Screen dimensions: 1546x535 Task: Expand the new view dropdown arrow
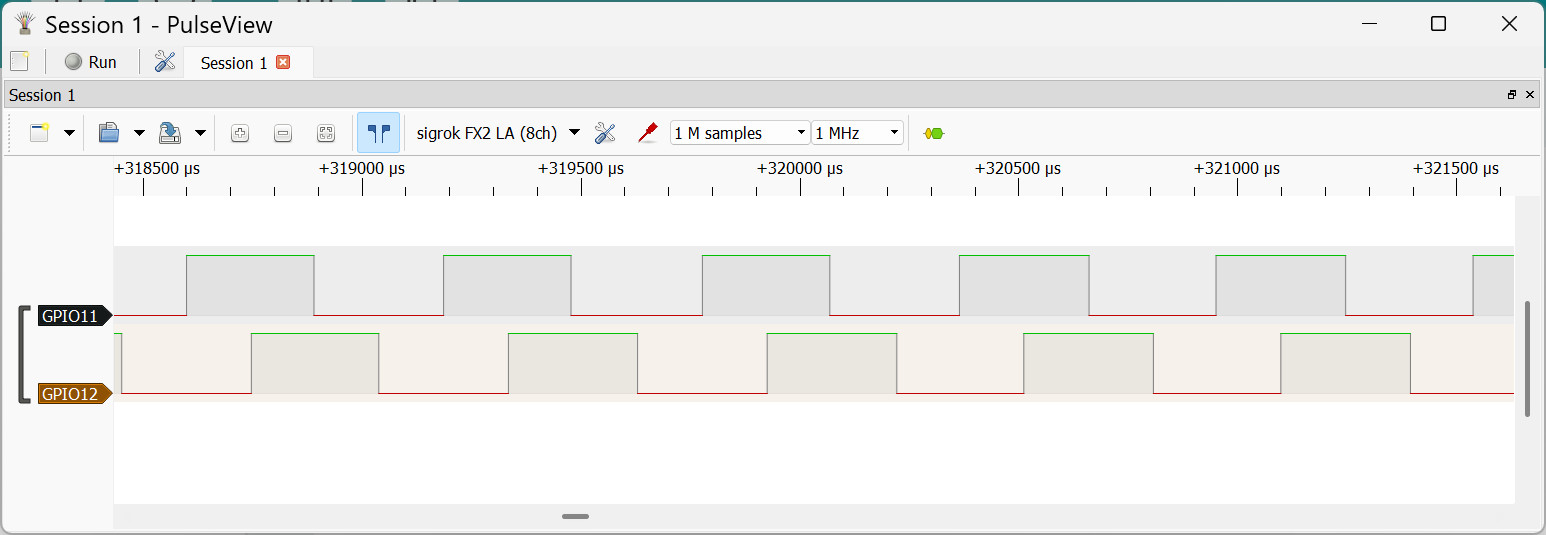[x=69, y=133]
